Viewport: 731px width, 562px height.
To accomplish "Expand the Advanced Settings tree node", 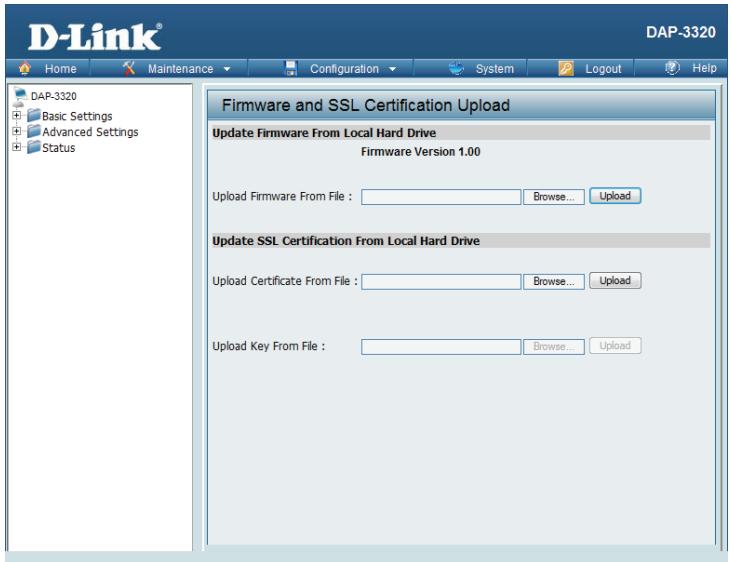I will pos(16,131).
